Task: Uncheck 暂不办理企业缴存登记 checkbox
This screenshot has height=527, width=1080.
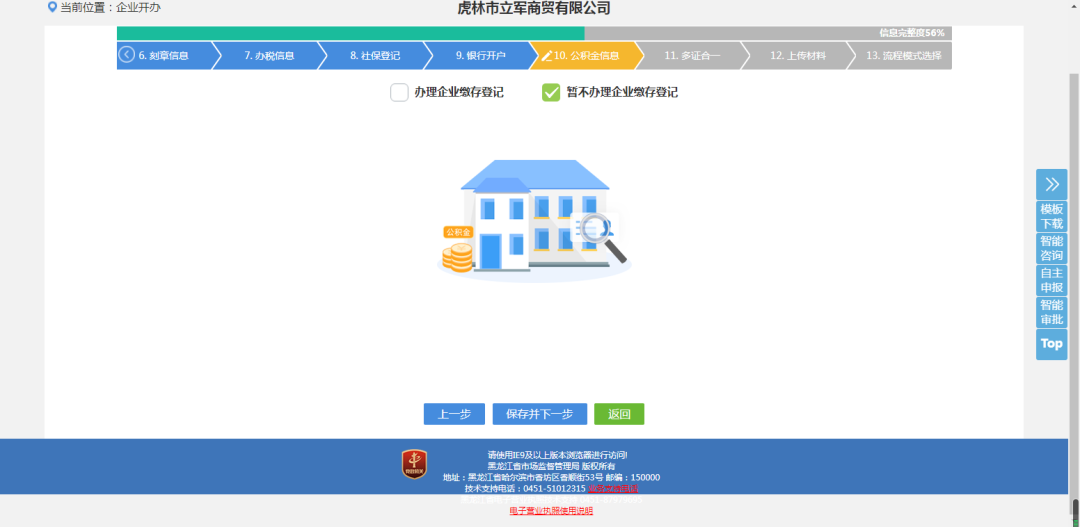Action: (x=551, y=92)
